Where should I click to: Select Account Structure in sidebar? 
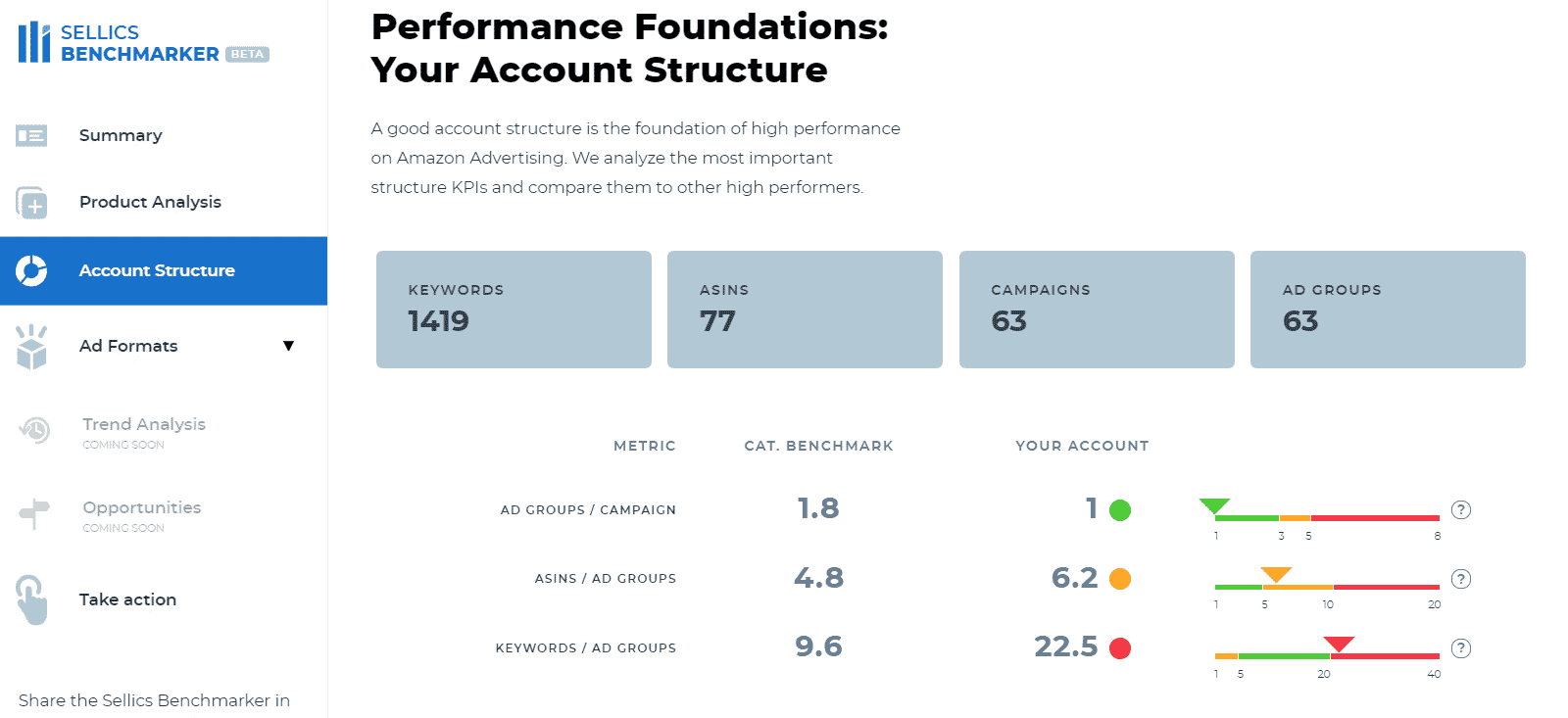point(157,270)
